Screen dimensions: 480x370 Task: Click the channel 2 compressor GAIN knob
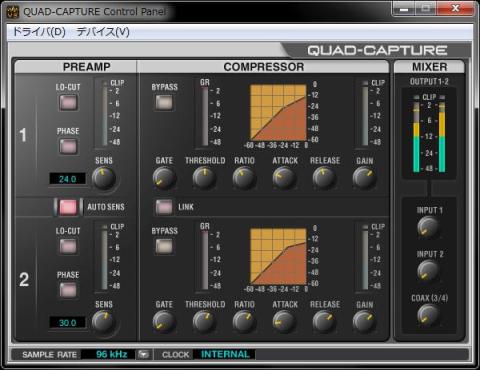[x=364, y=322]
